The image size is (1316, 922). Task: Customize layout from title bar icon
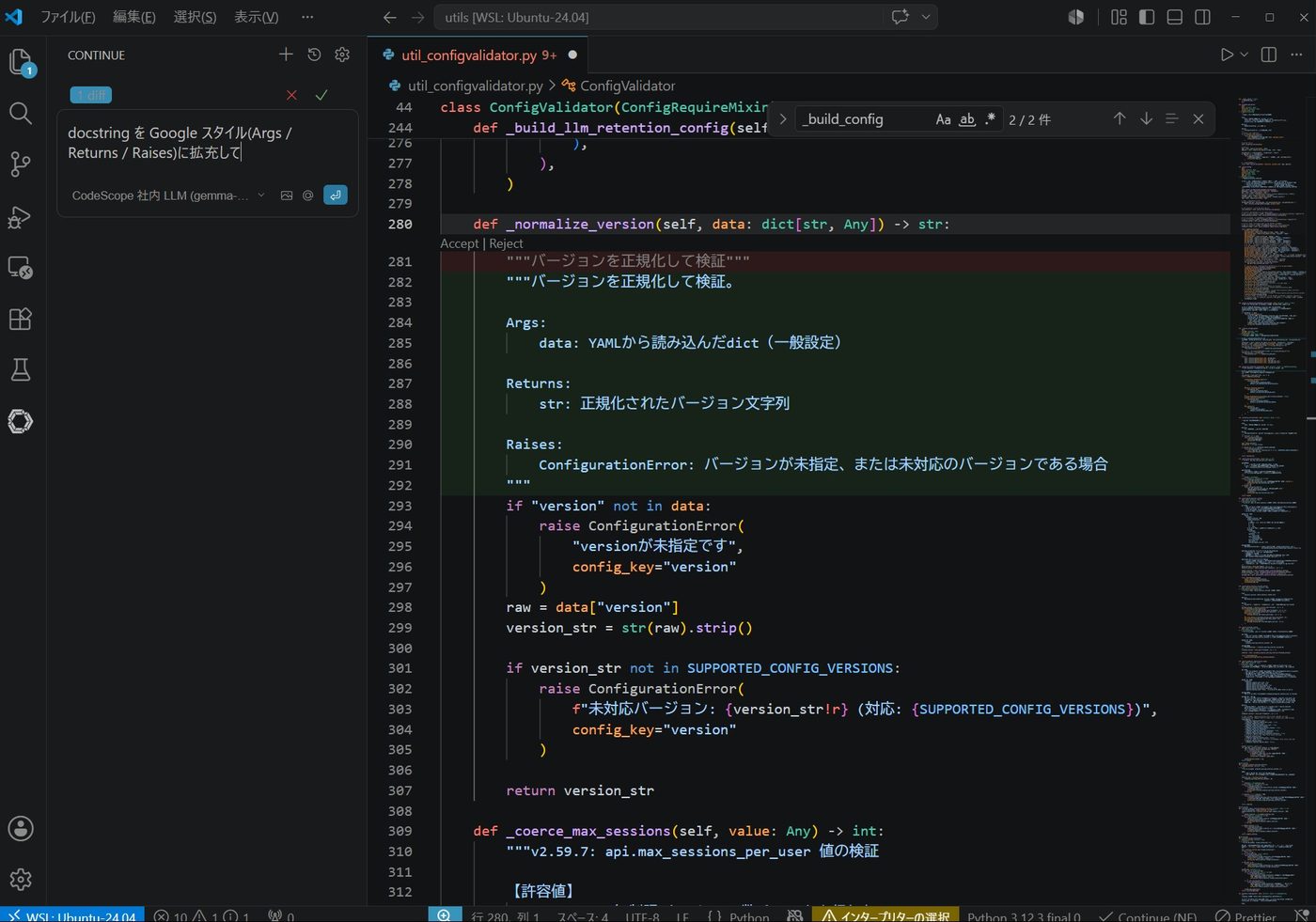point(1119,17)
